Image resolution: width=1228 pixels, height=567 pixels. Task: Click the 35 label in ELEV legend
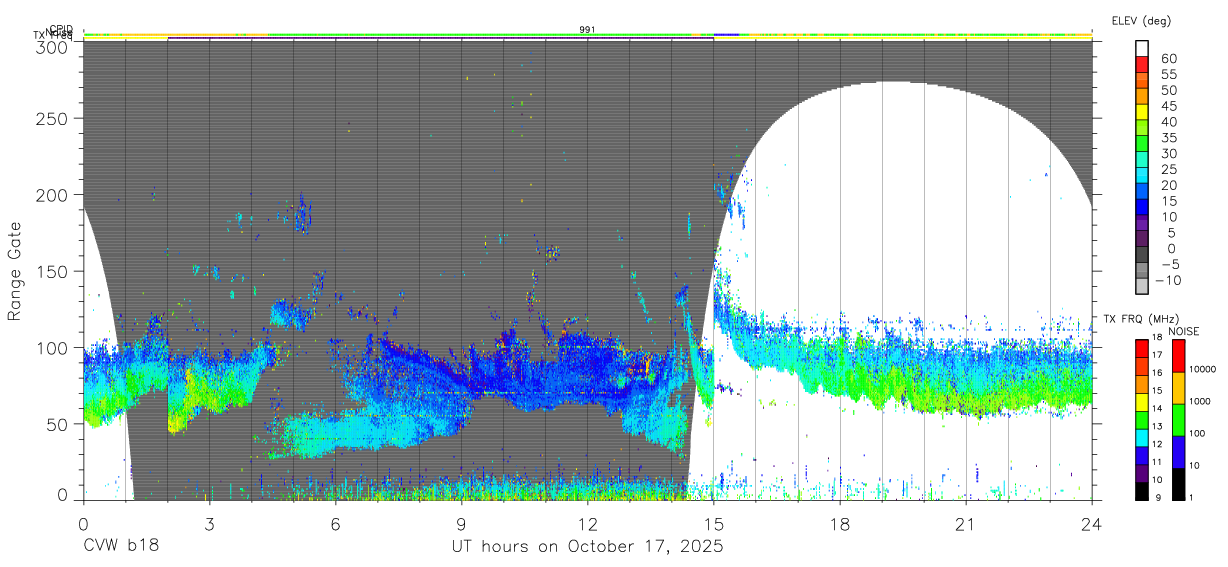[1169, 138]
